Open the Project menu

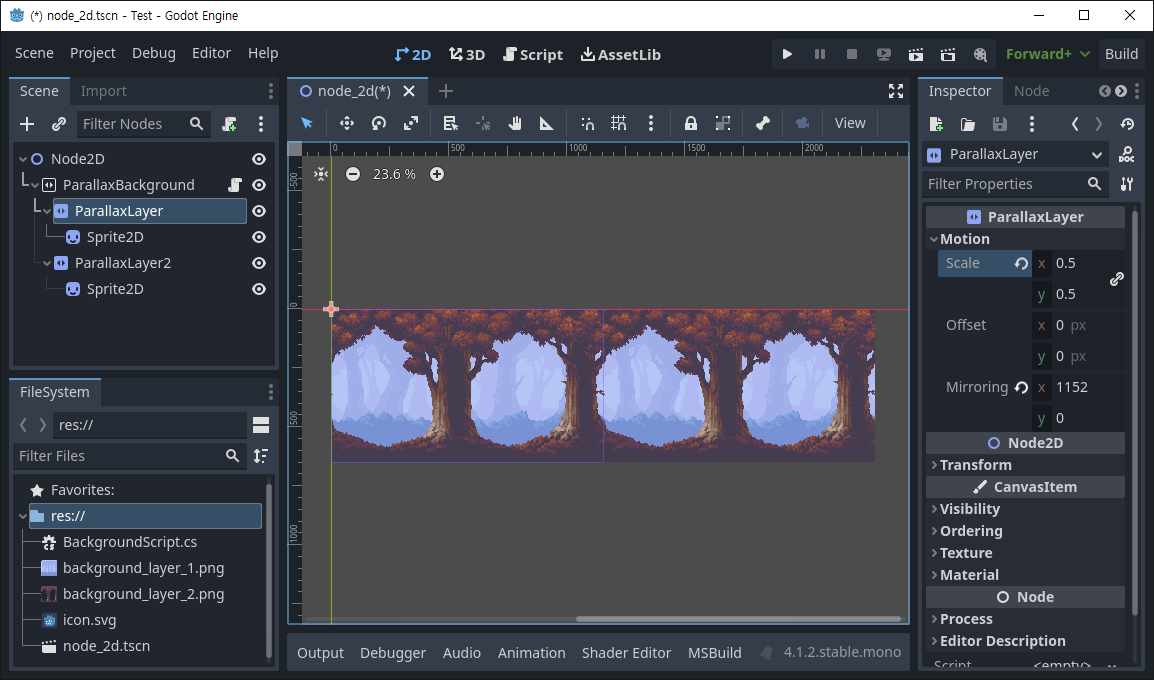(x=93, y=53)
